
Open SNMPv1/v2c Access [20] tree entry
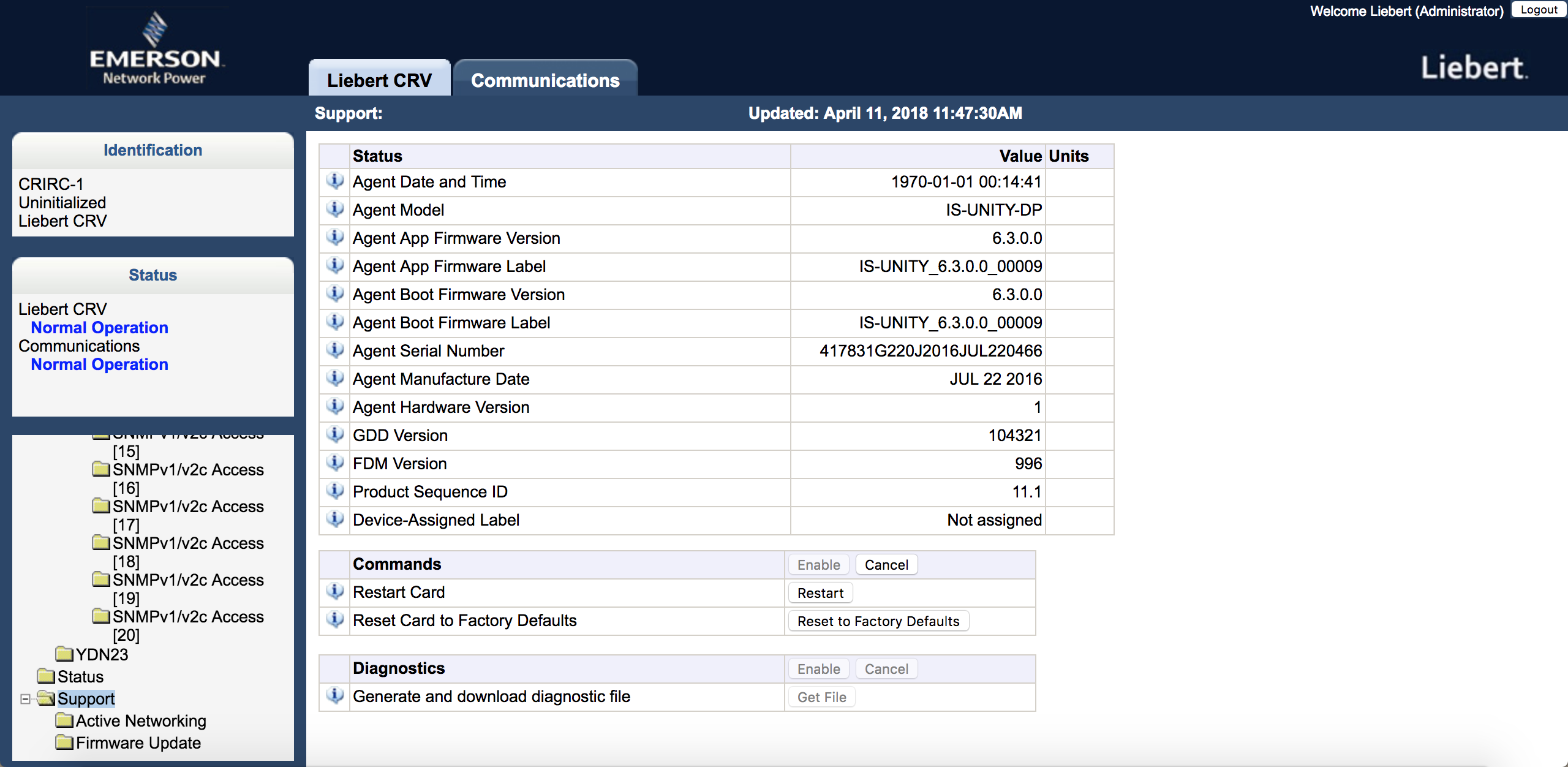(187, 618)
